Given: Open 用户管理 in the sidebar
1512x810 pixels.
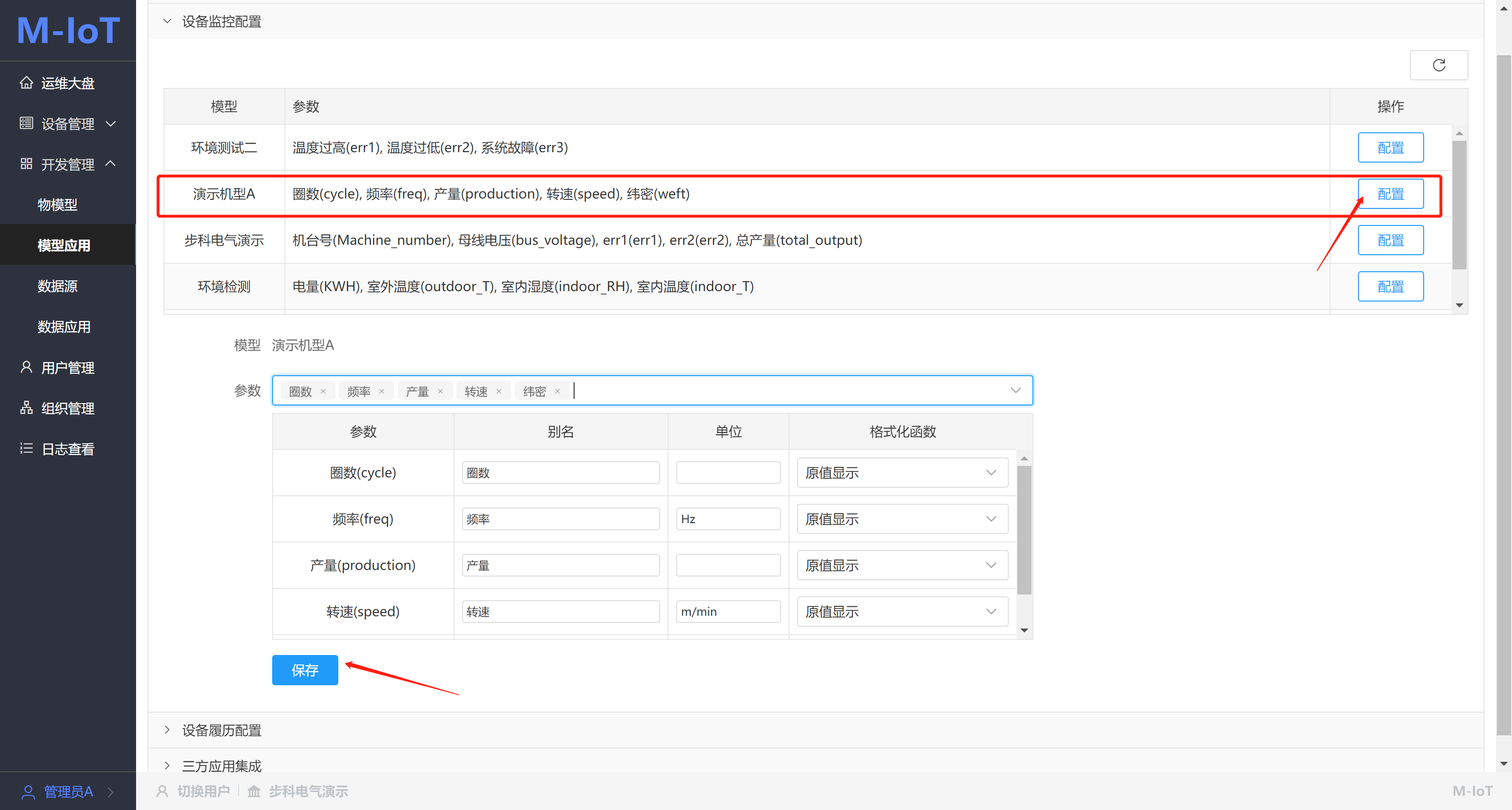Looking at the screenshot, I should pyautogui.click(x=68, y=368).
